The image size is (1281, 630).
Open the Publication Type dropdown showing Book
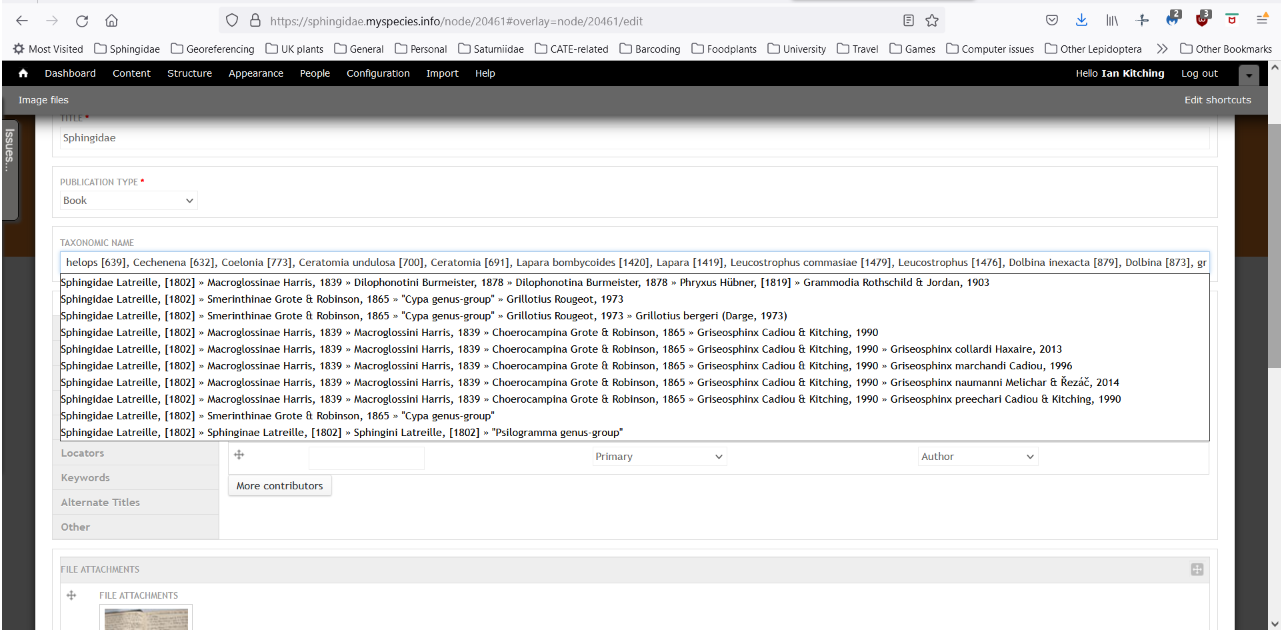click(x=126, y=200)
